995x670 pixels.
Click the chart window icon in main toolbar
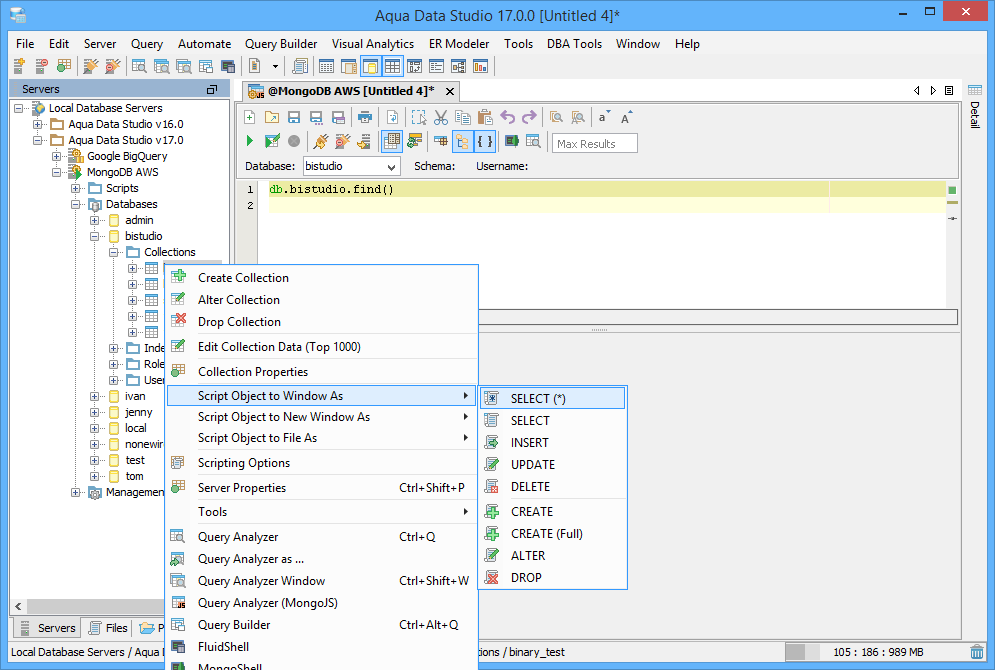click(480, 66)
